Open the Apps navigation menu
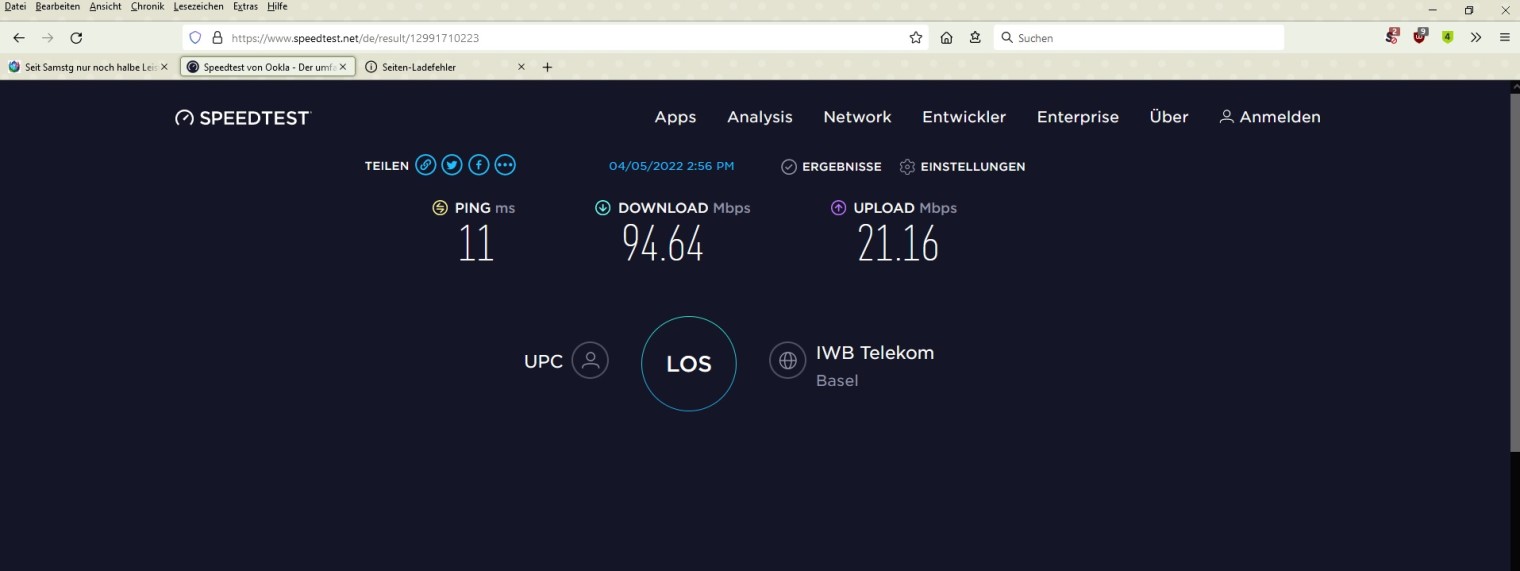1520x571 pixels. [x=675, y=117]
